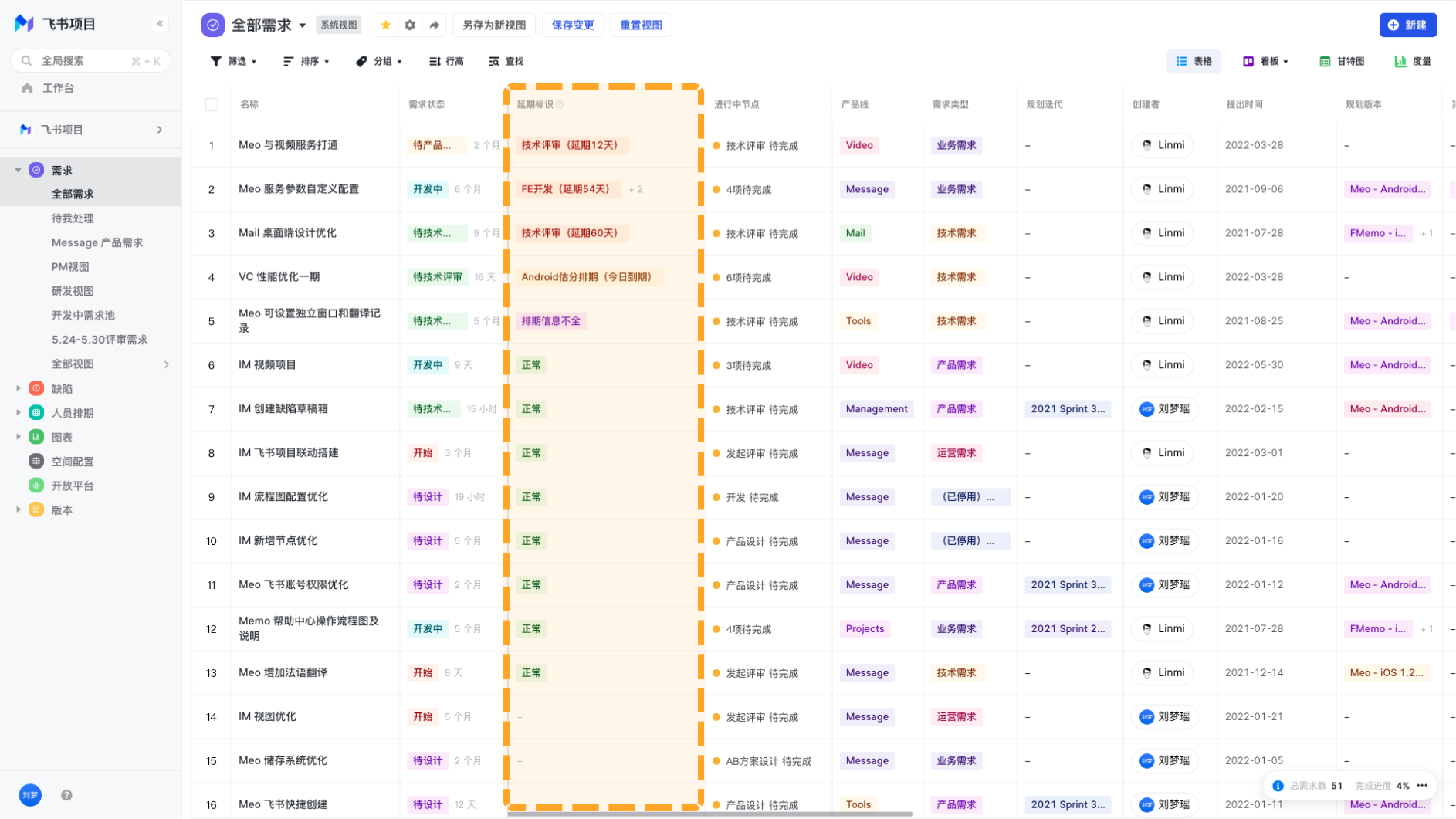Open the 分组 group dropdown
Screen dimensions: 1456x819
point(378,61)
